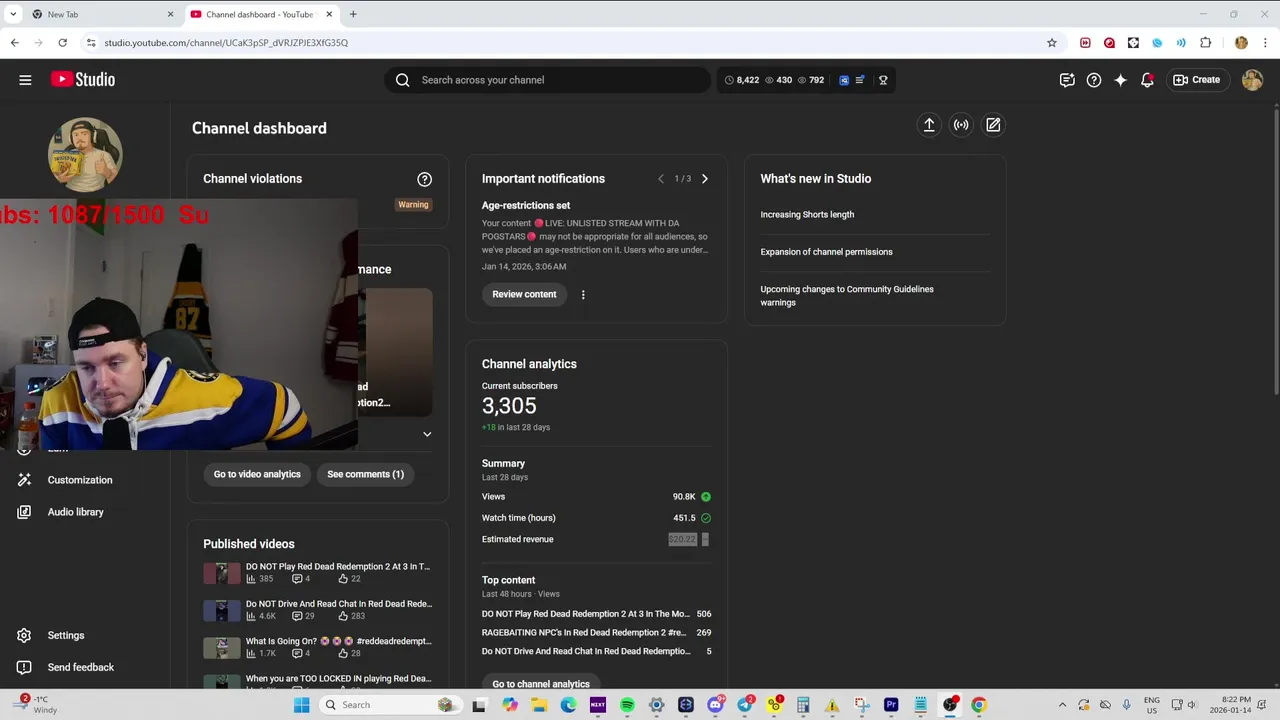Open 'Do Not Drive And Read Chat' published video
1280x720 pixels.
(339, 604)
